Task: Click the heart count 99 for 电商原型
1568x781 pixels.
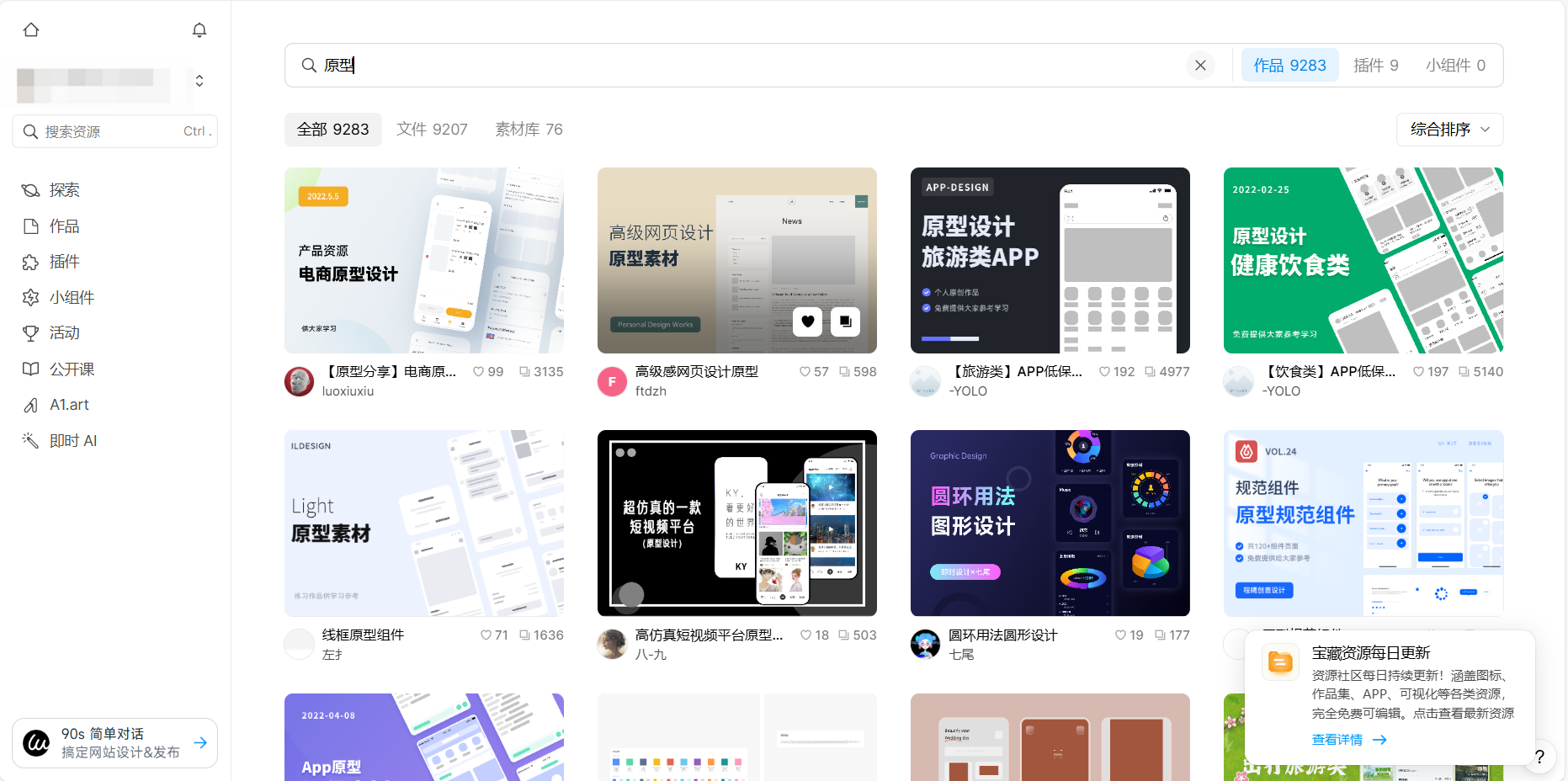Action: coord(488,372)
